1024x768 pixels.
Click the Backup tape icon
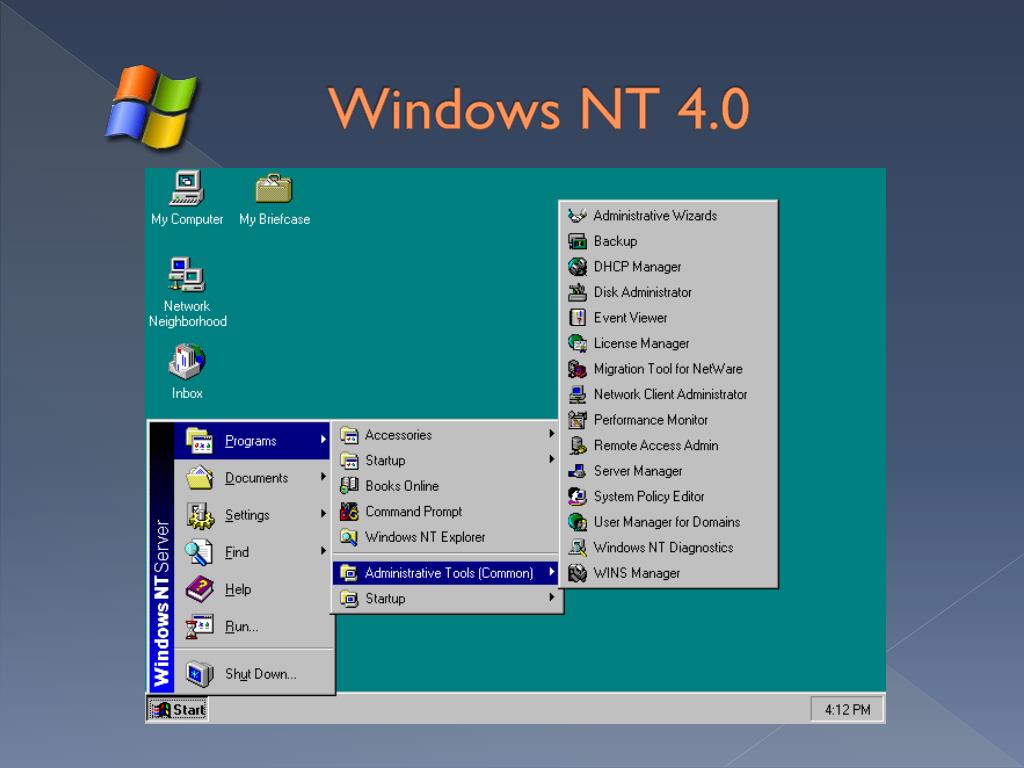tap(577, 241)
